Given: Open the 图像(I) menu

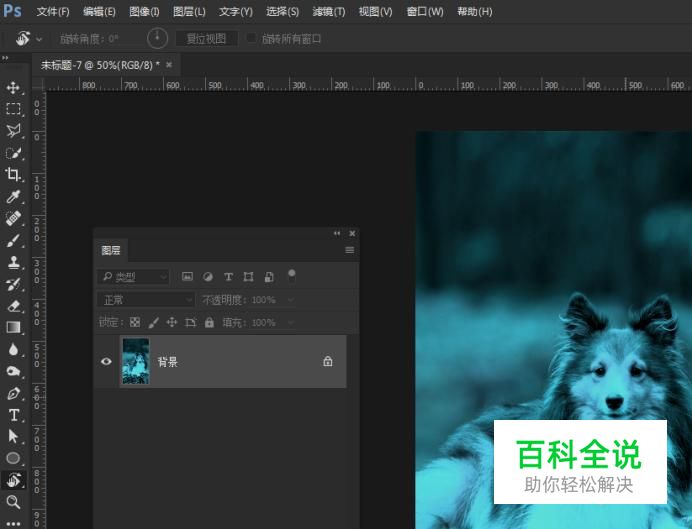Looking at the screenshot, I should pos(144,11).
